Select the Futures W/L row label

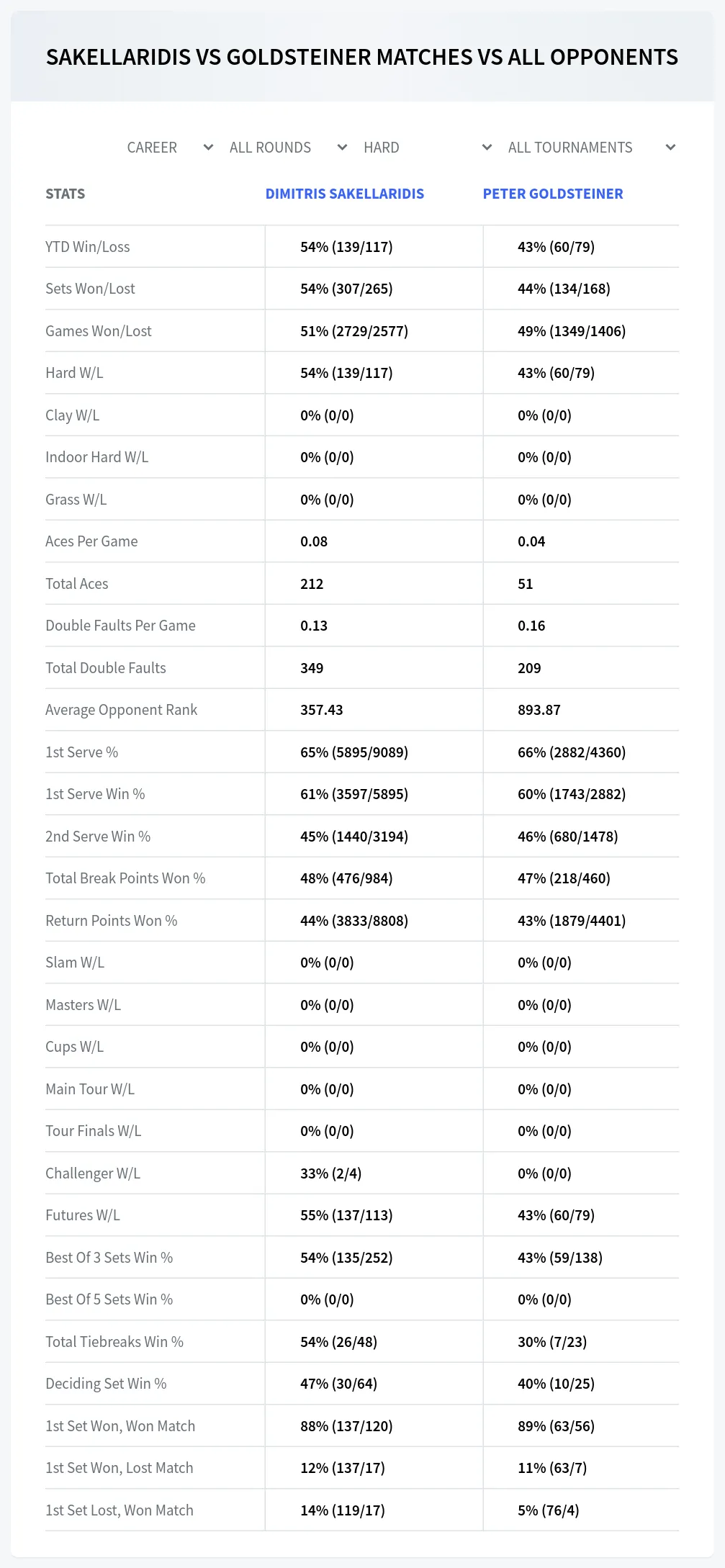coord(83,1215)
